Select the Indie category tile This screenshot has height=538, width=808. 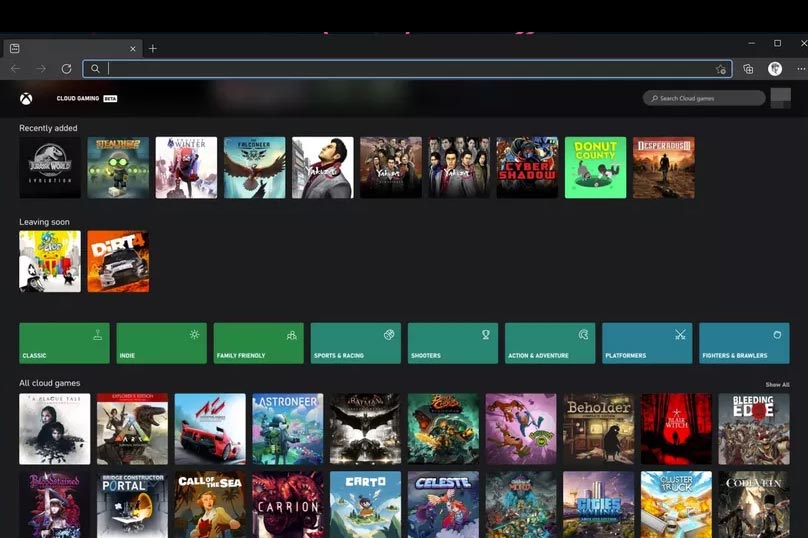161,343
